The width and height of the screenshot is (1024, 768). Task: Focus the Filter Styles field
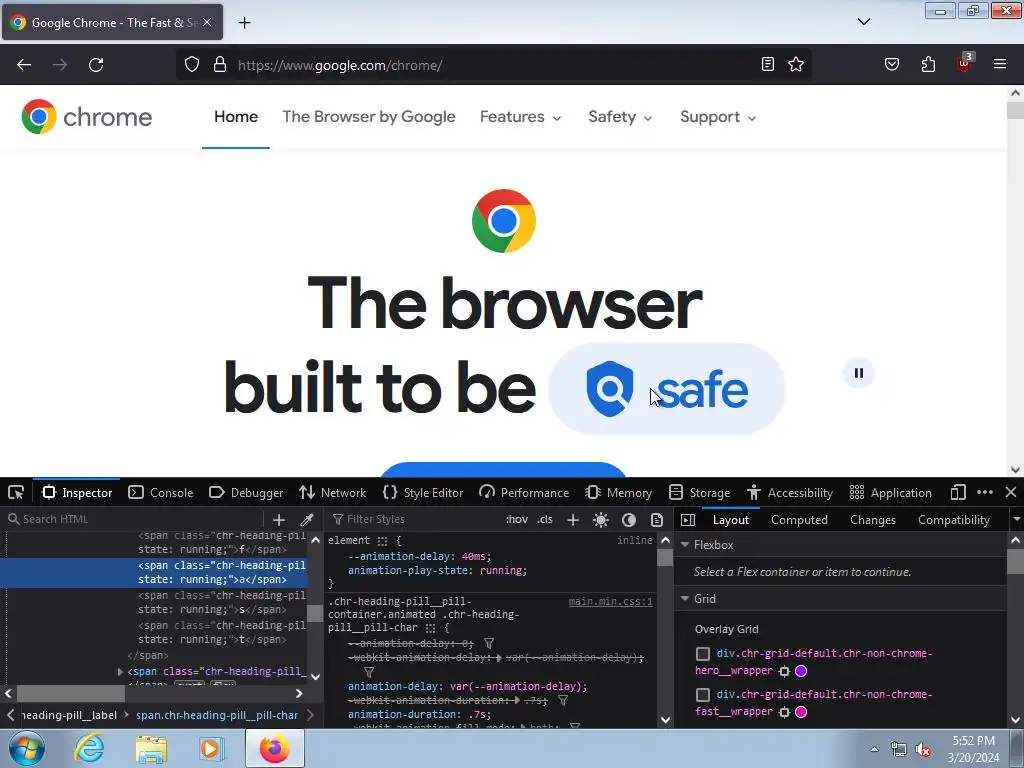pyautogui.click(x=411, y=519)
